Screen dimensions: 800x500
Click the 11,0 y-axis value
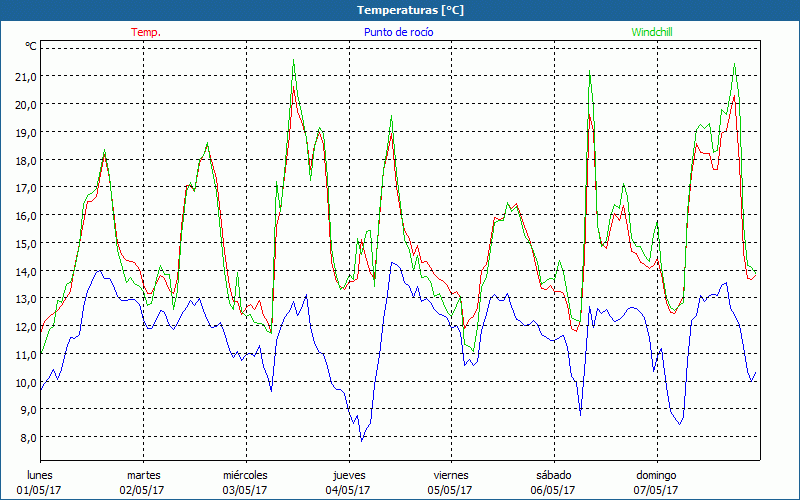click(25, 354)
